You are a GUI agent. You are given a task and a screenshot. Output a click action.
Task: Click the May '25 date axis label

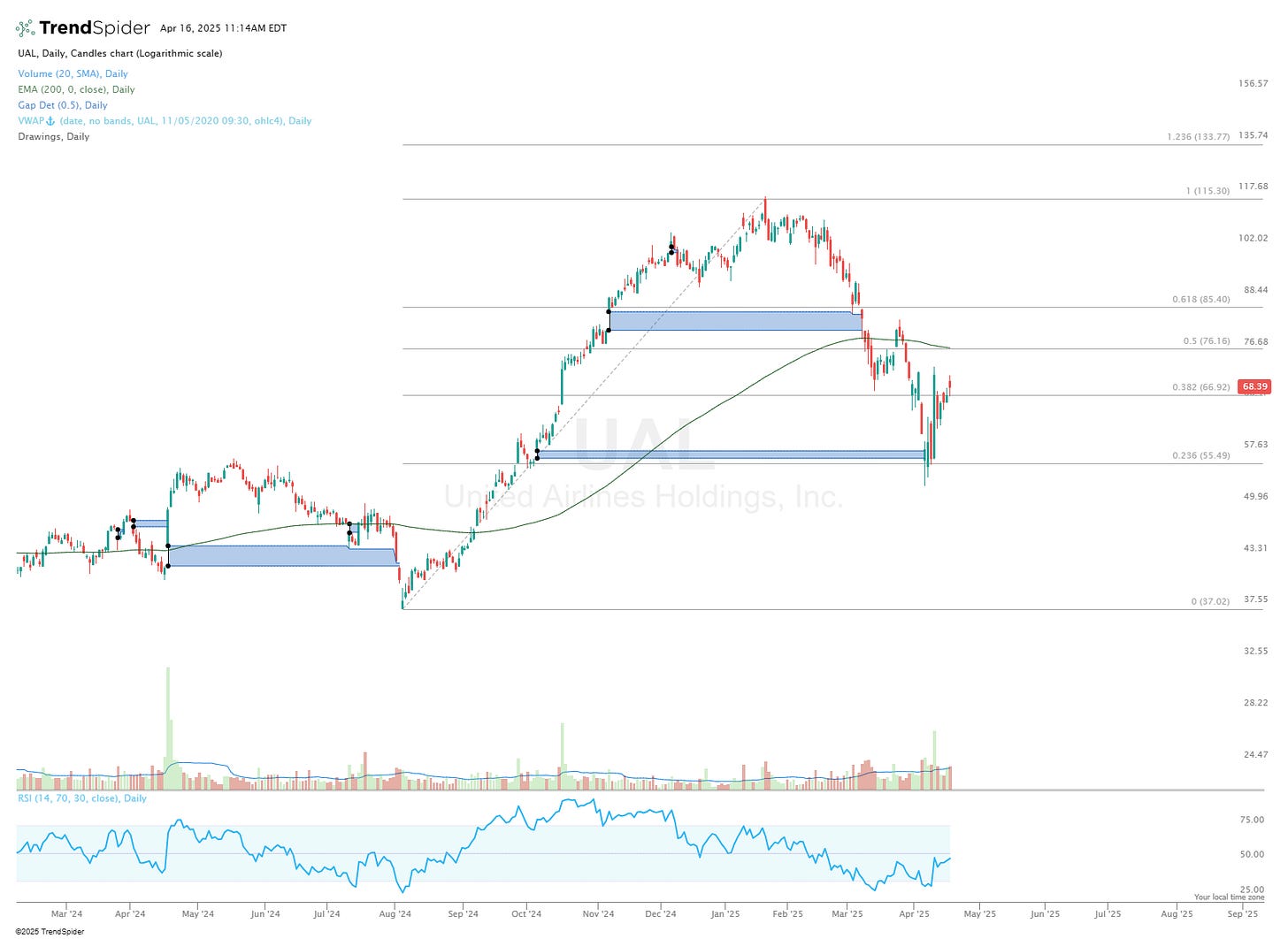pos(979,914)
